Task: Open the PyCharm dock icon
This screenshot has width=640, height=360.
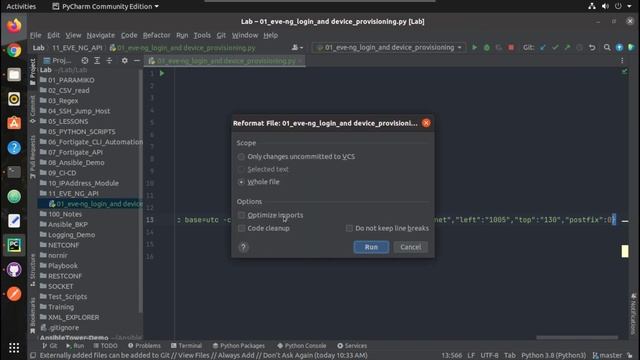Action: click(14, 245)
